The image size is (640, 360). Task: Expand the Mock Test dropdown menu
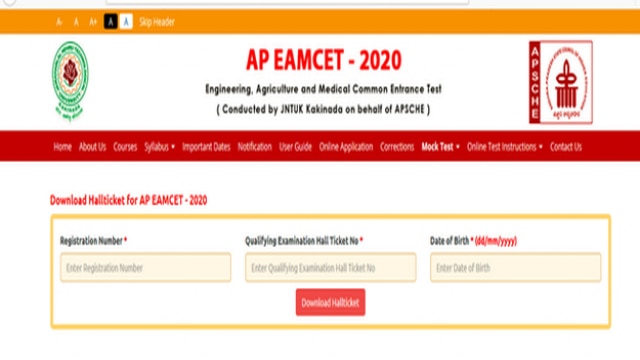pos(440,147)
